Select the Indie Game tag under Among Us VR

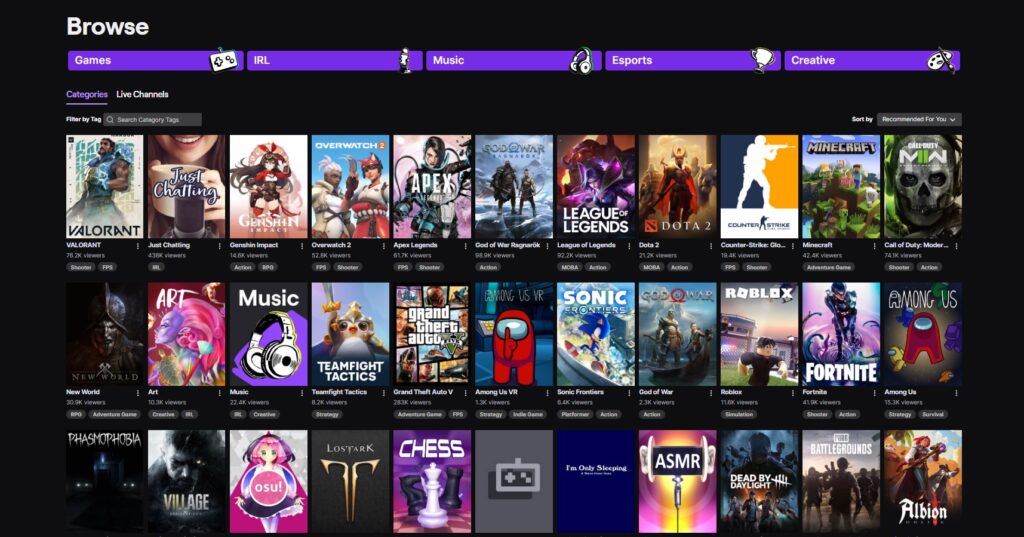pyautogui.click(x=528, y=414)
